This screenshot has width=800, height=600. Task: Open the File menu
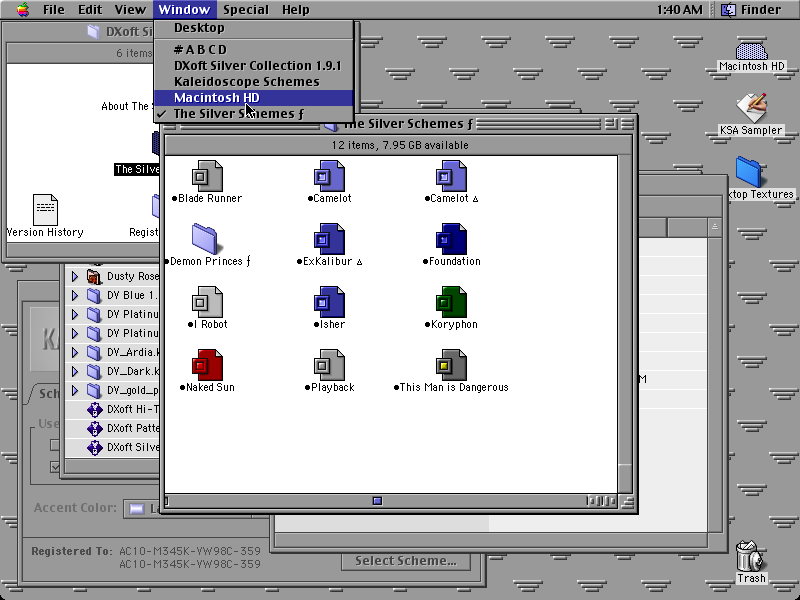pos(53,10)
